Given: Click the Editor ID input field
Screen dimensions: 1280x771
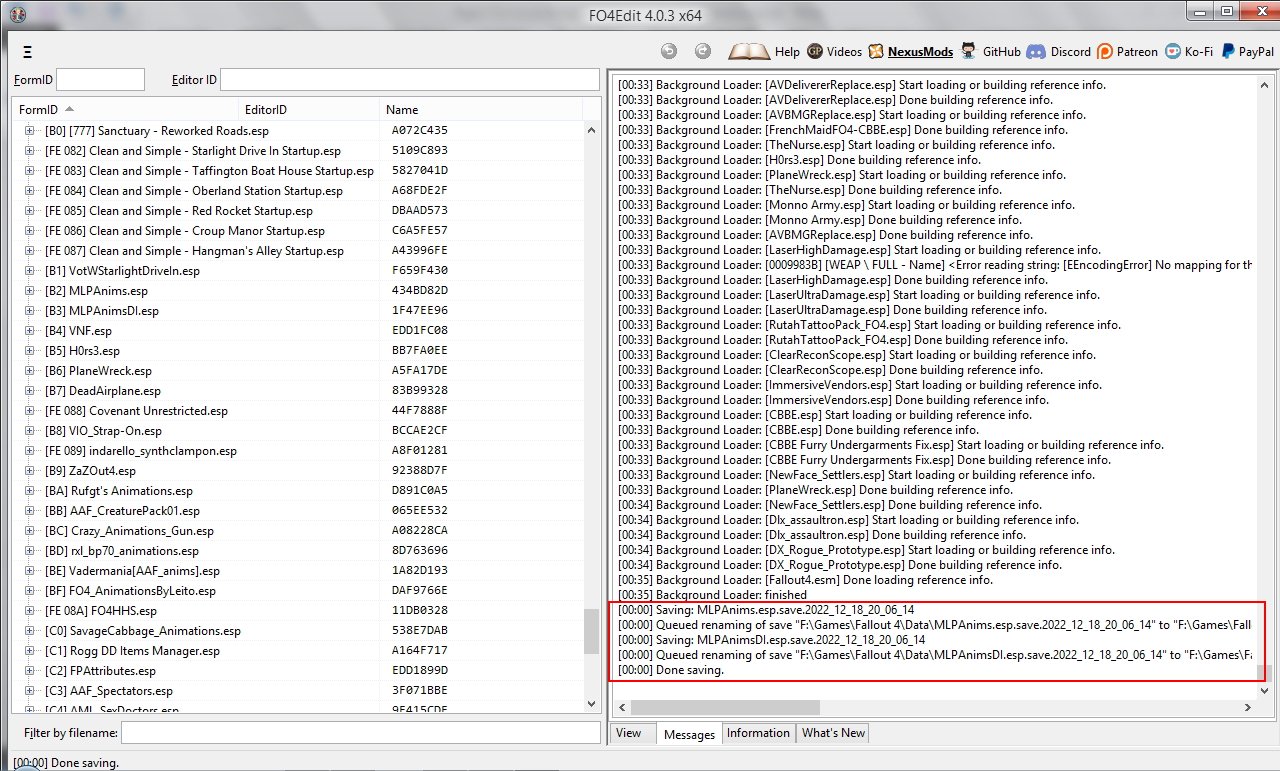Looking at the screenshot, I should coord(410,80).
